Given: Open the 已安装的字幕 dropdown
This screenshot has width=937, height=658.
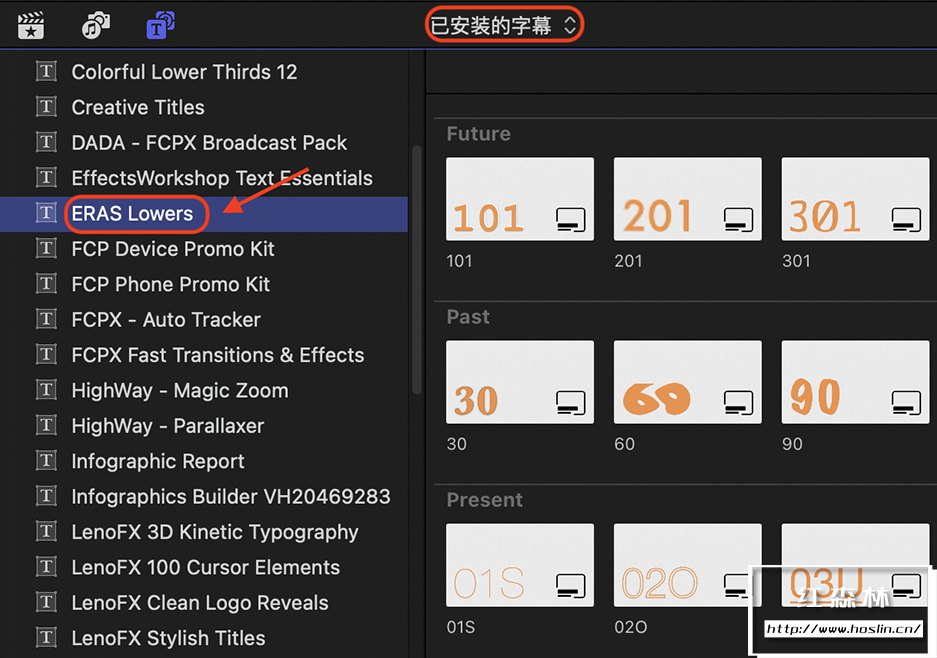Looking at the screenshot, I should point(503,25).
